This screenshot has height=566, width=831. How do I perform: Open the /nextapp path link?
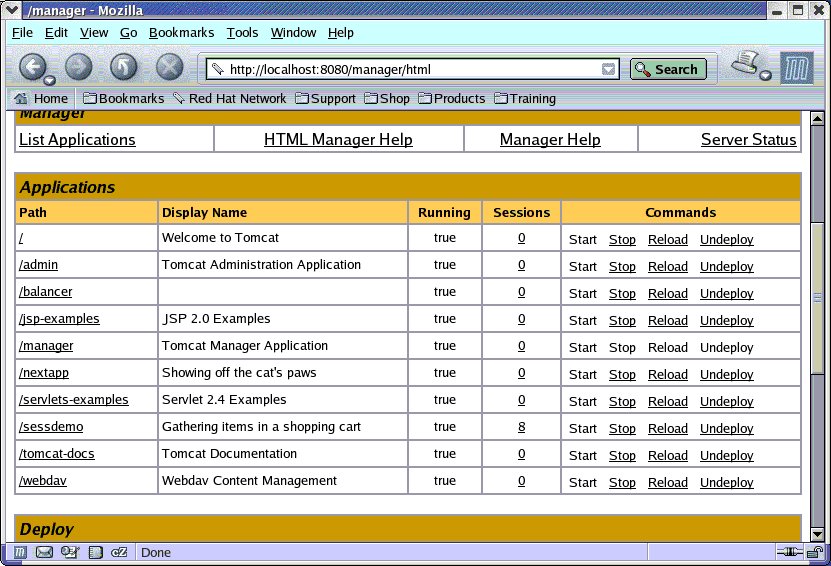[x=44, y=373]
